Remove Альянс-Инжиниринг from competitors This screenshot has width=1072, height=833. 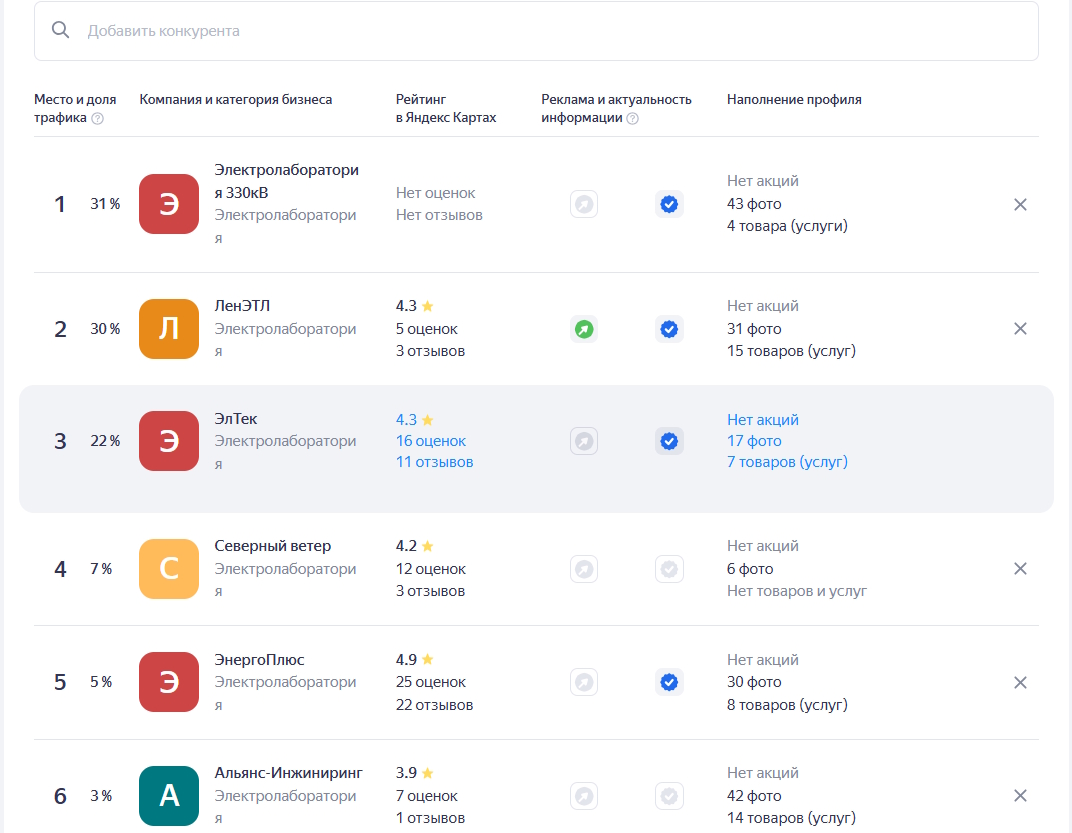(x=1020, y=795)
